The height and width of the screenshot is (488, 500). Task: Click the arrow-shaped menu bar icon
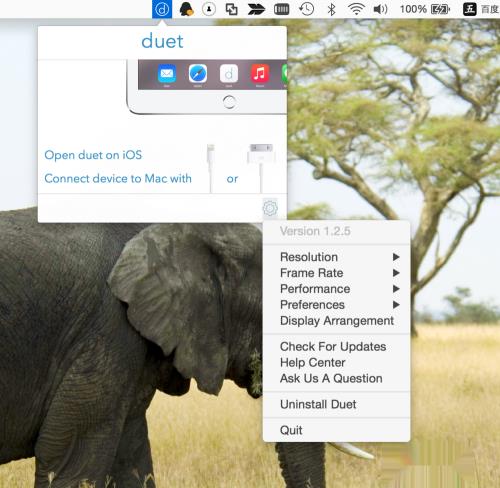coord(256,9)
